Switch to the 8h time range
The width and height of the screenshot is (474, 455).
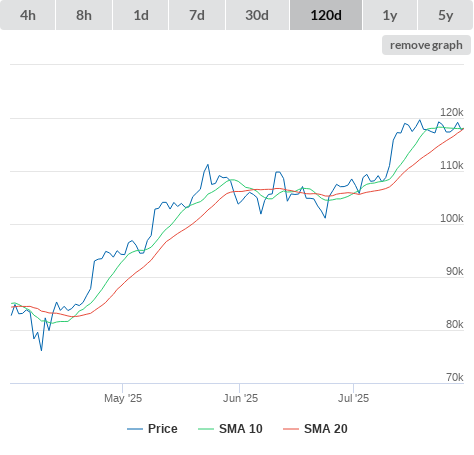coord(84,15)
